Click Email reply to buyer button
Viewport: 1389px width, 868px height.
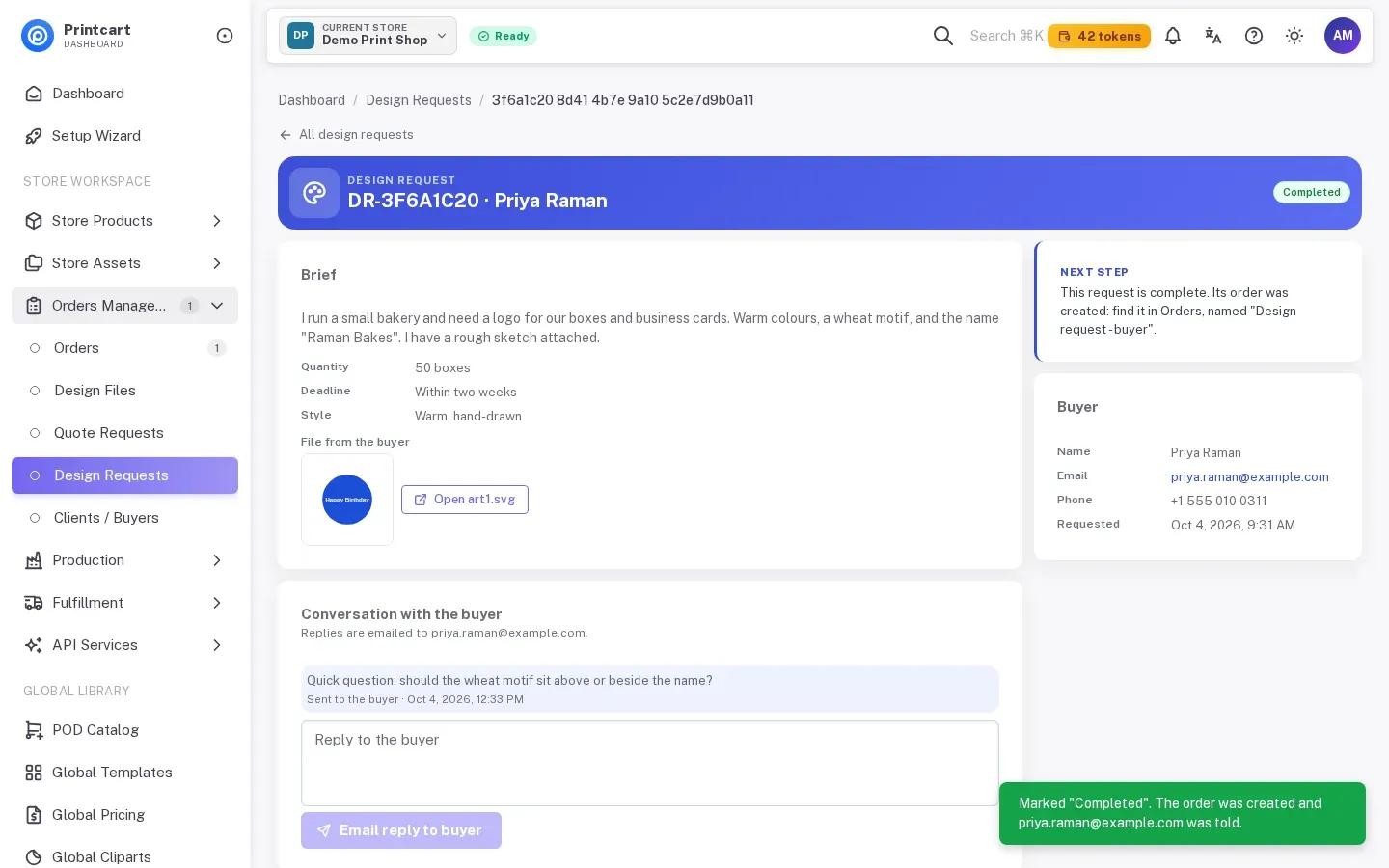coord(401,830)
